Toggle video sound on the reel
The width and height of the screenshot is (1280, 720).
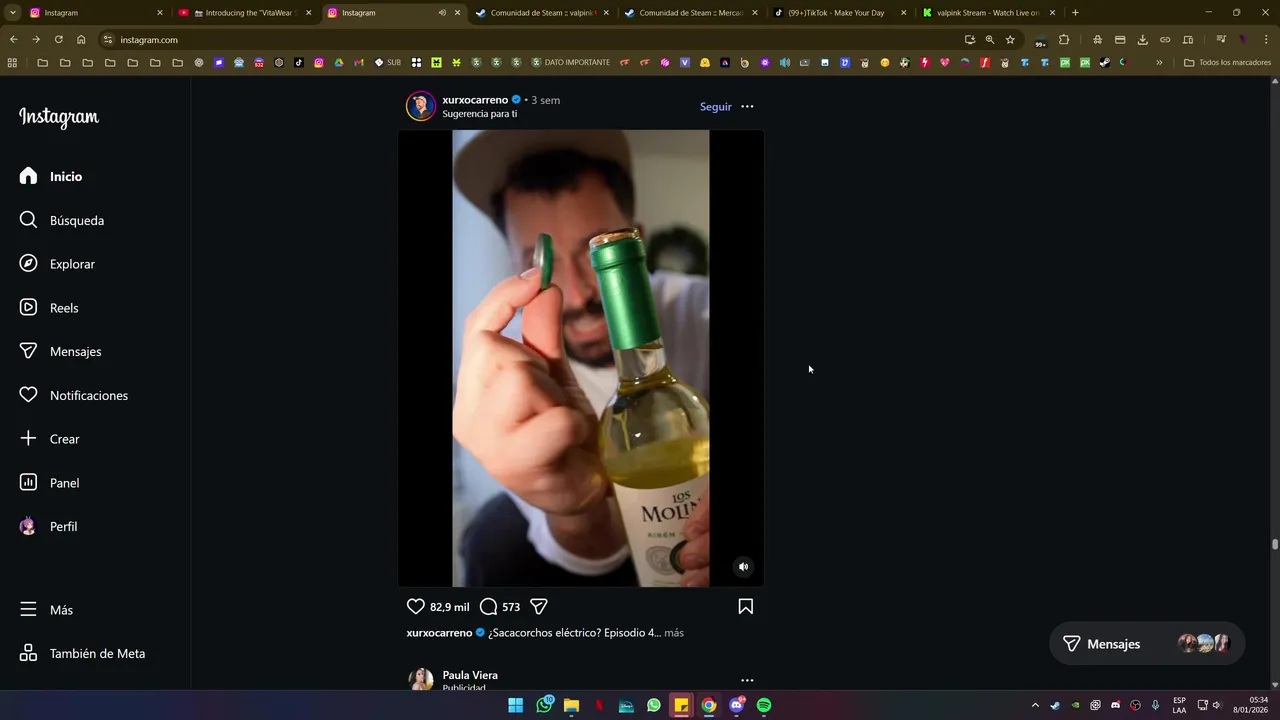pos(743,567)
